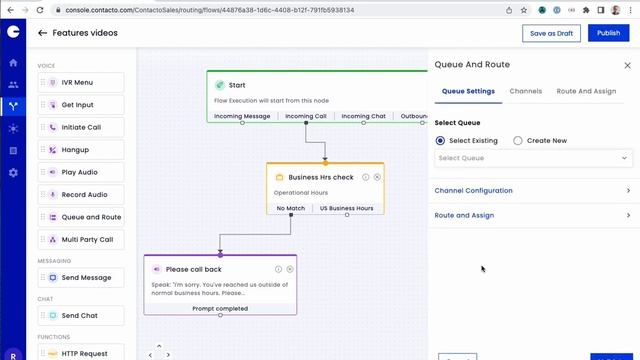The width and height of the screenshot is (640, 360).
Task: Expand the Channel Configuration section
Action: pos(533,191)
